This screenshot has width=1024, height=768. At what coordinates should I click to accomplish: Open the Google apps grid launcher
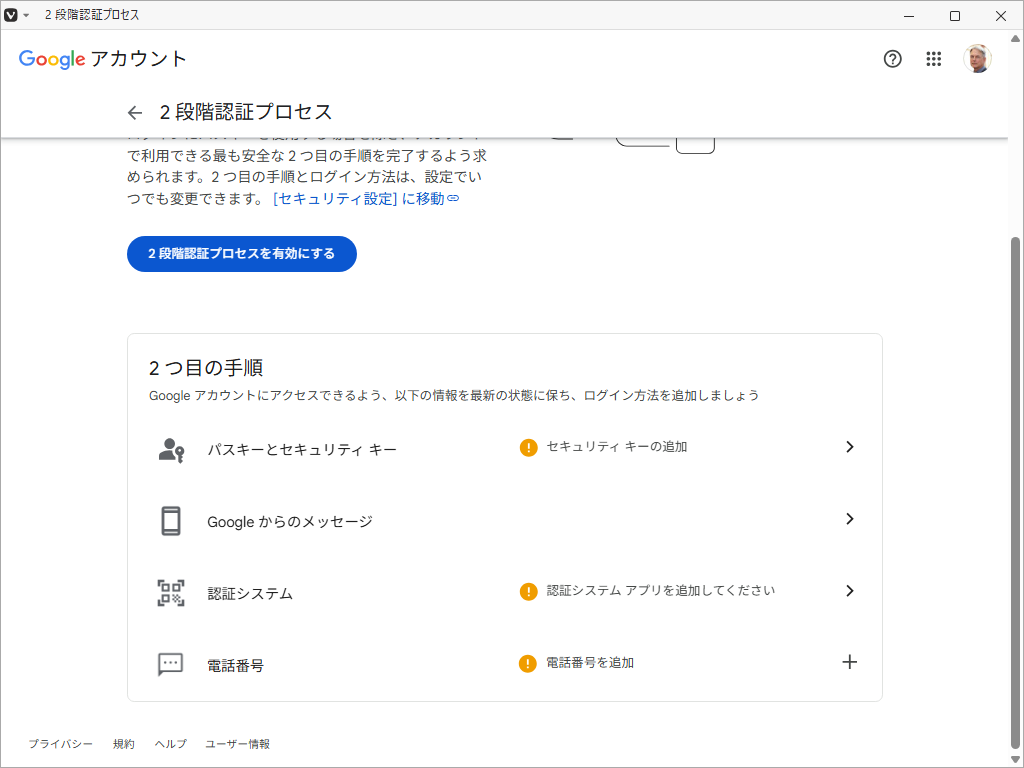click(934, 59)
